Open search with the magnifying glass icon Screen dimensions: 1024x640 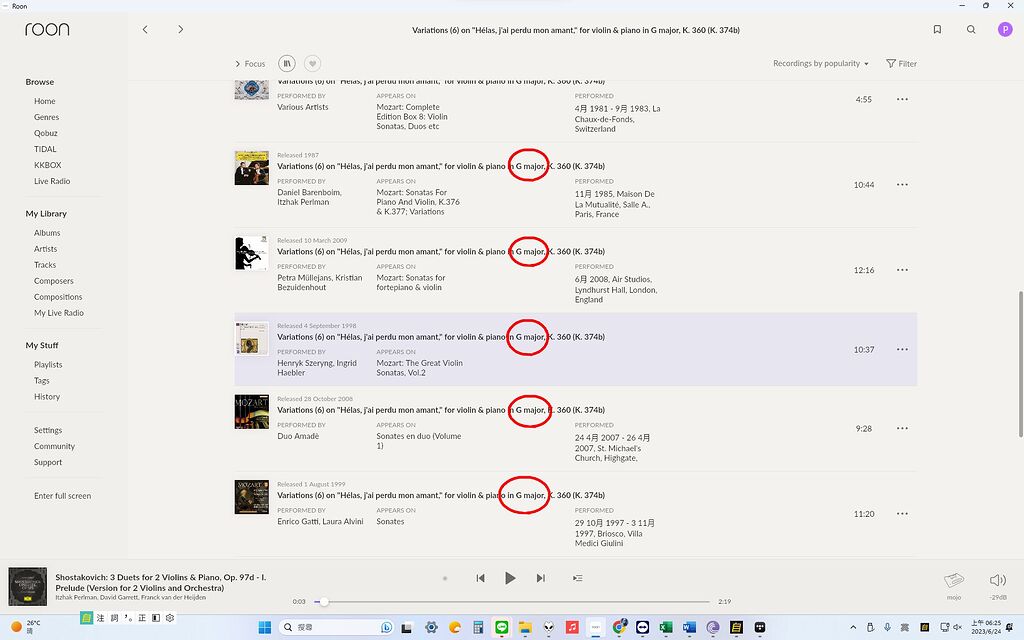970,30
